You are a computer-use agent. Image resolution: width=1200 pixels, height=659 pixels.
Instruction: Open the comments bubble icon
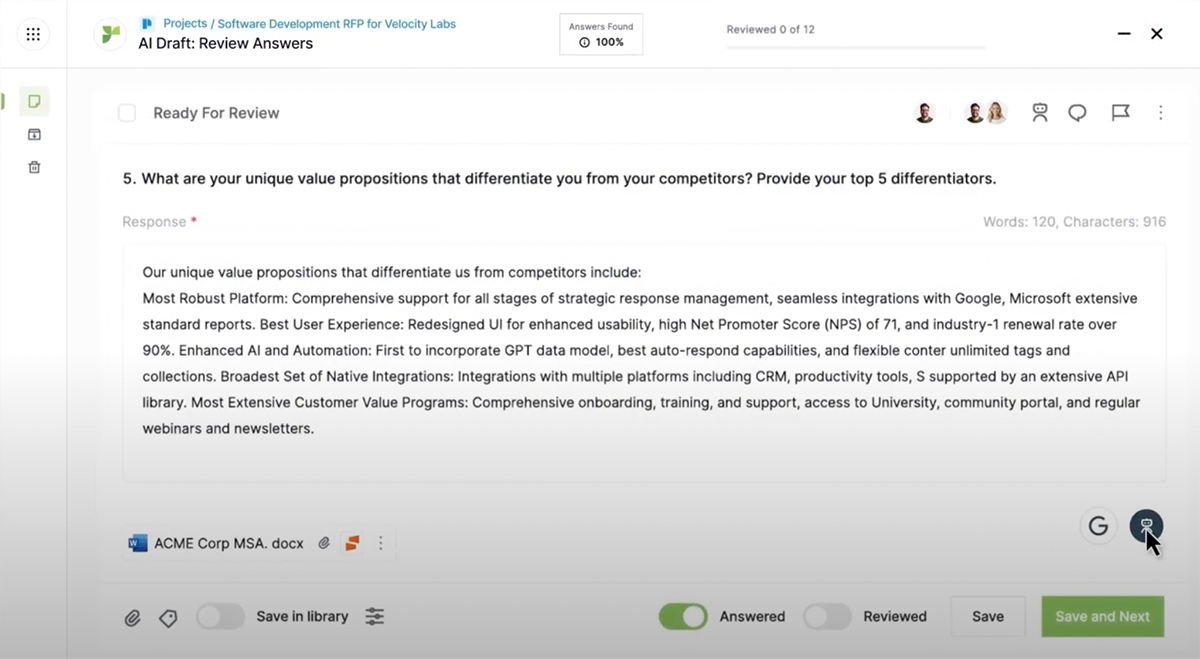click(x=1077, y=112)
